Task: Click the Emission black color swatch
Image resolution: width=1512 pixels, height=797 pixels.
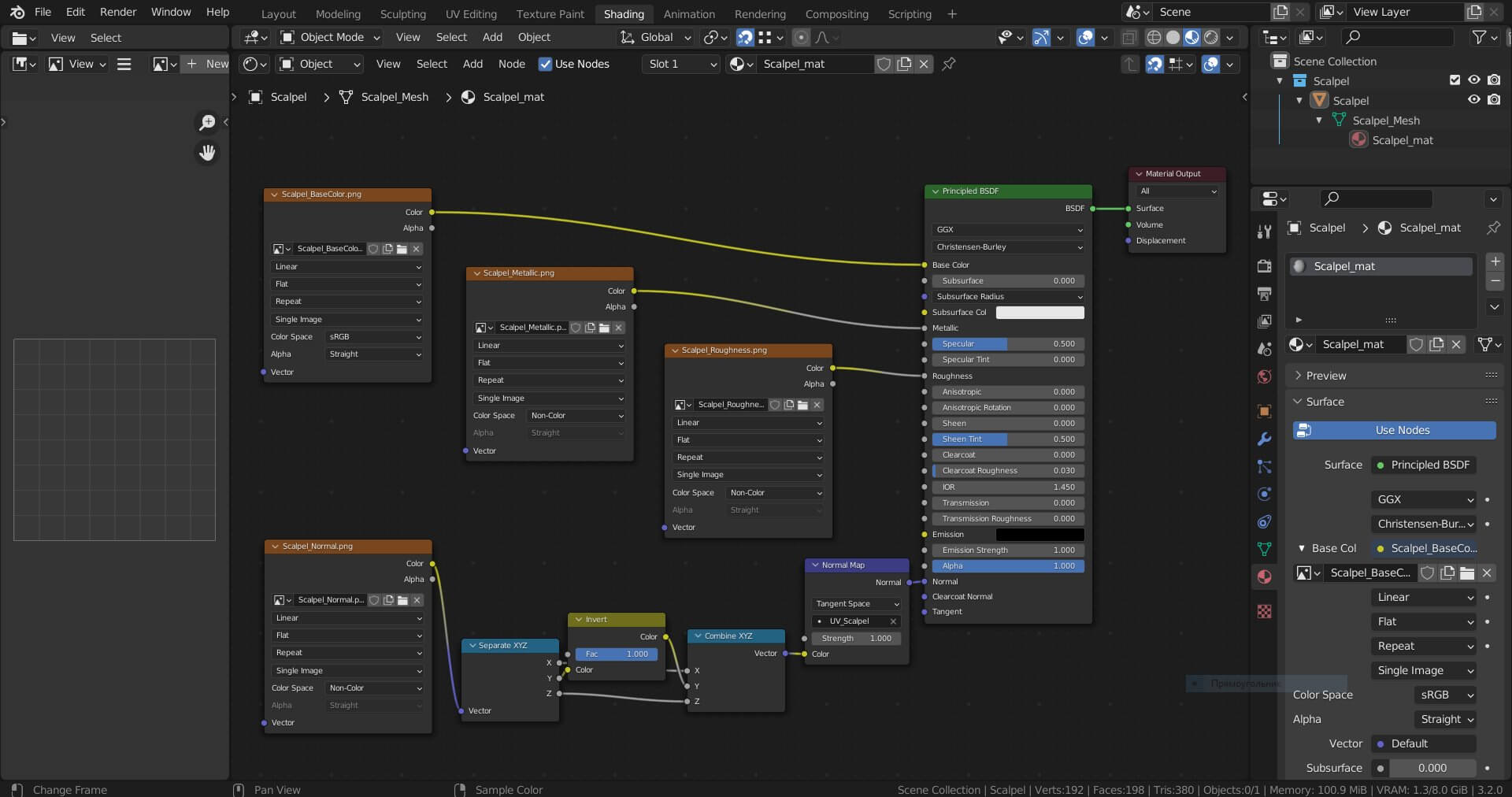Action: 1039,534
